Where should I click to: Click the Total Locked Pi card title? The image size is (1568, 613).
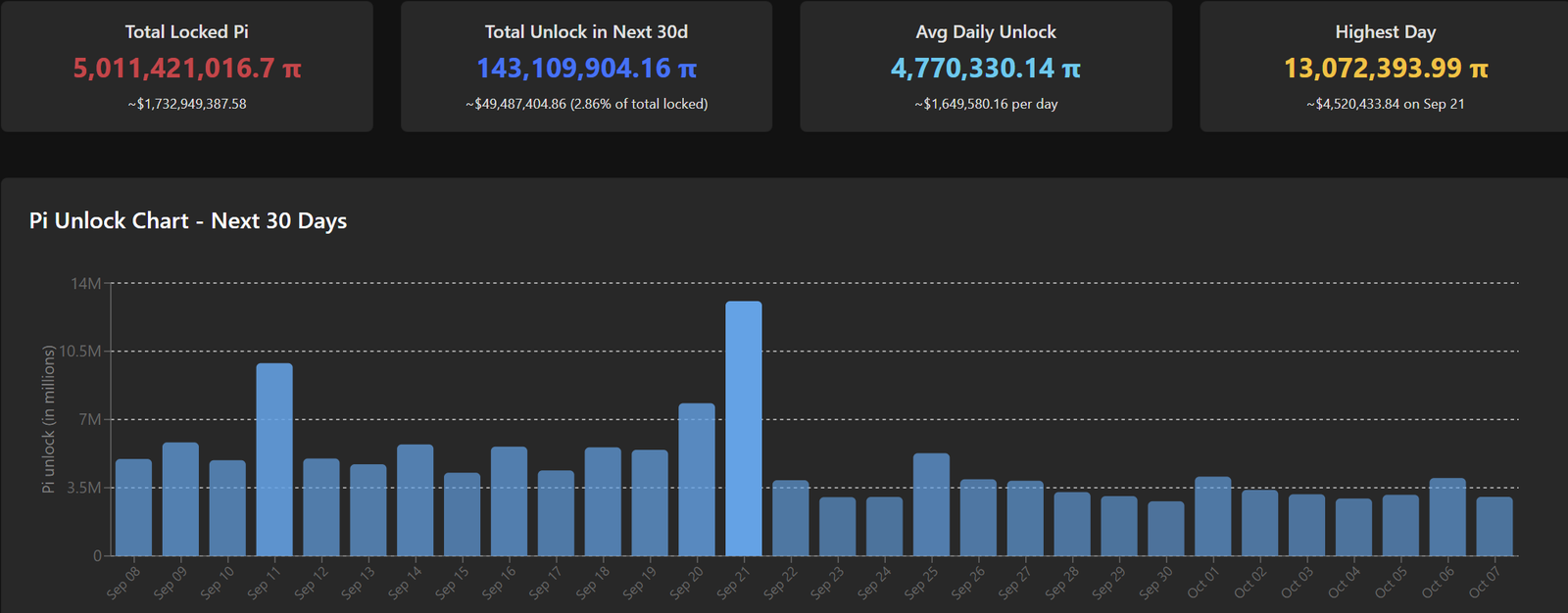186,32
